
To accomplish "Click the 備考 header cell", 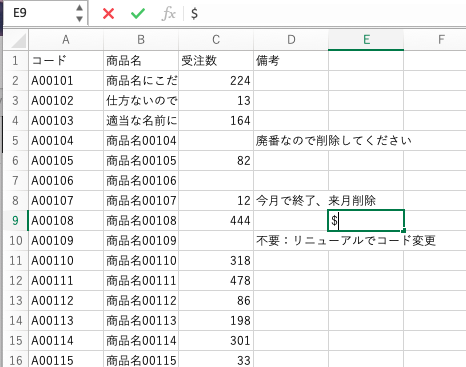I will tap(291, 61).
